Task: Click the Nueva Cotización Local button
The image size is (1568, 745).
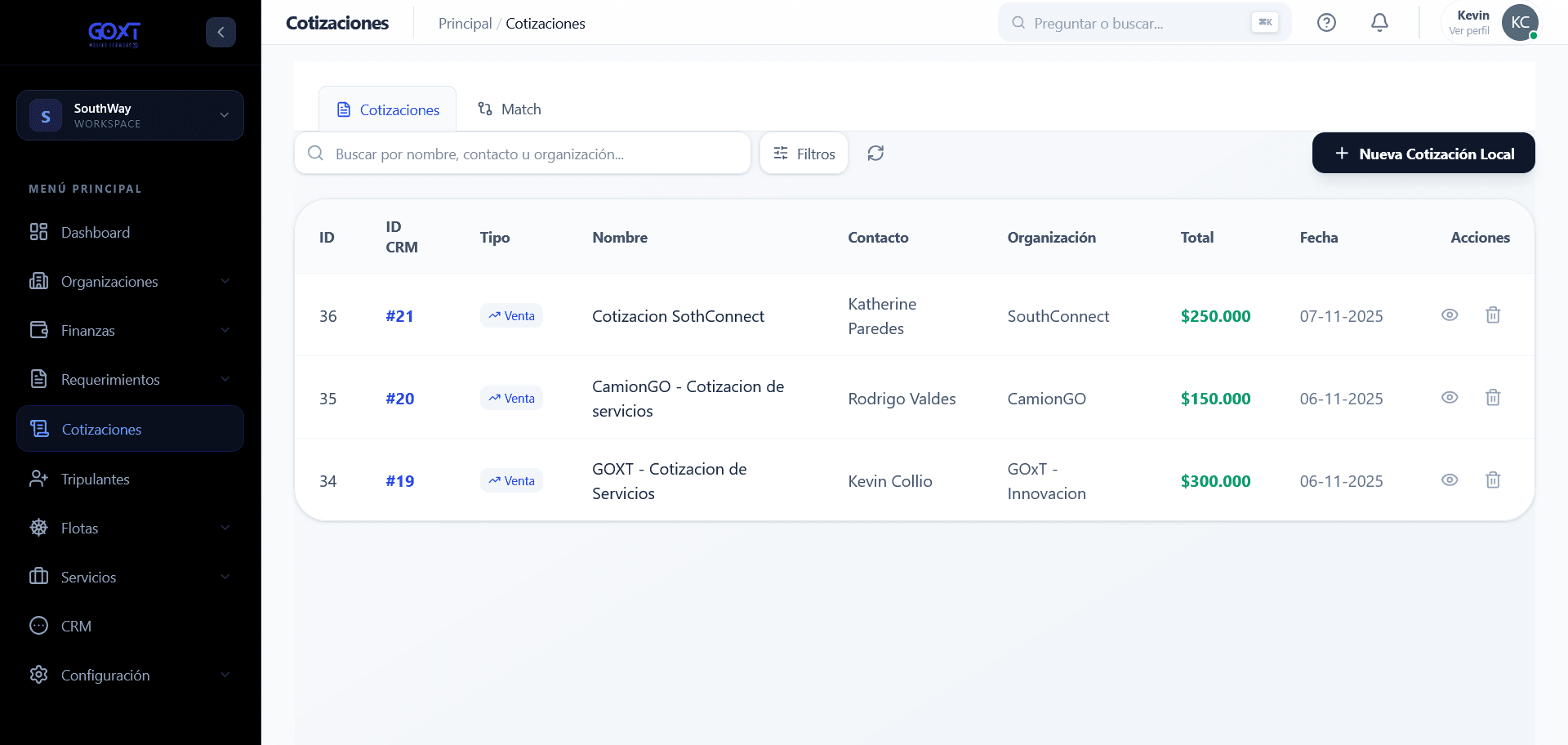Action: (1423, 153)
